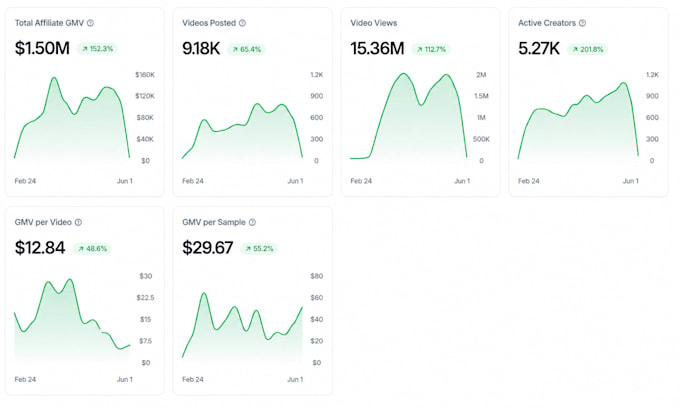Screen dimensions: 680x408
Task: Click Jun 1 label under GMV per Video chart
Action: coord(124,379)
